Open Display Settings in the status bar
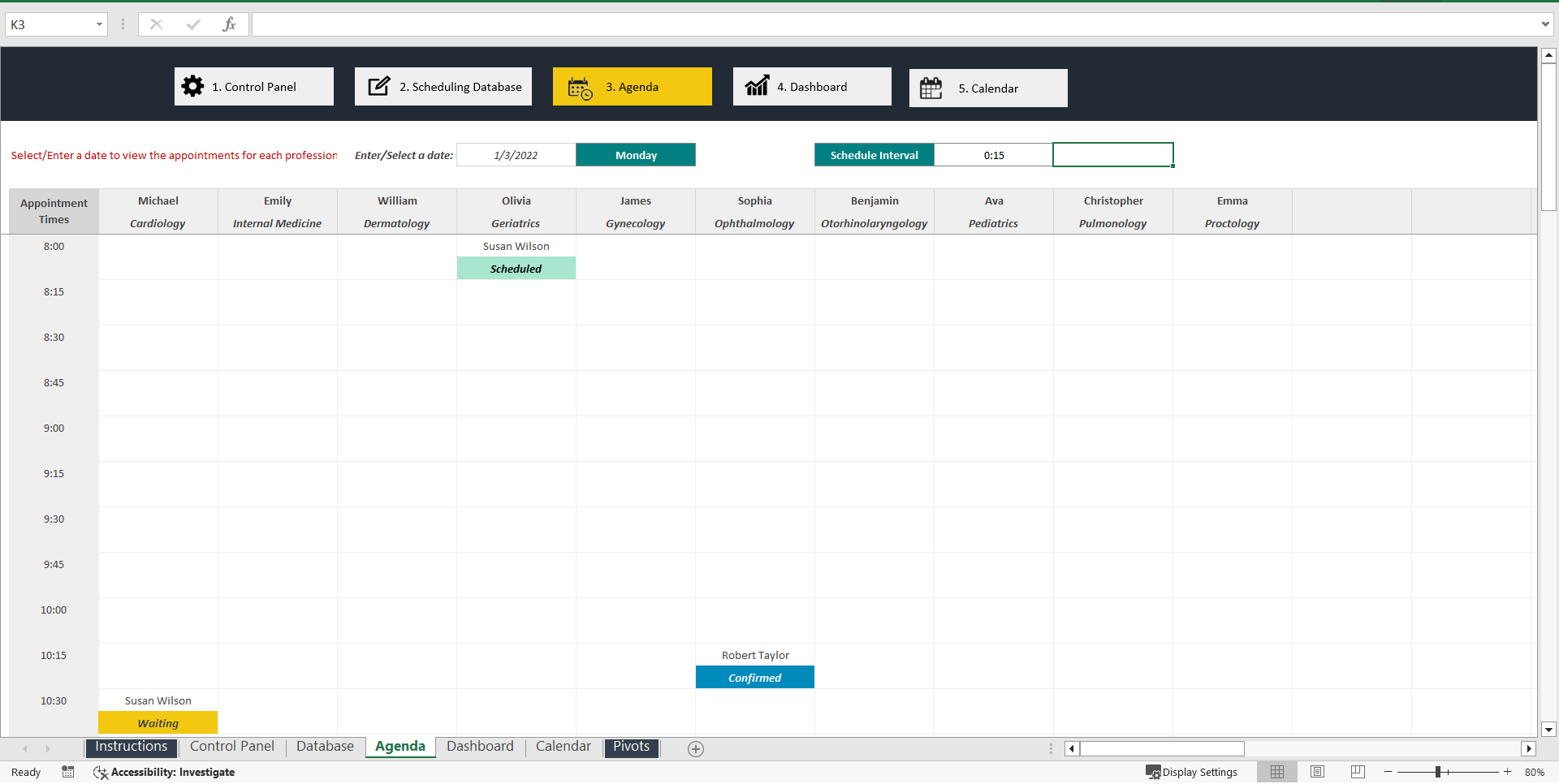Viewport: 1559px width, 784px height. click(1192, 772)
